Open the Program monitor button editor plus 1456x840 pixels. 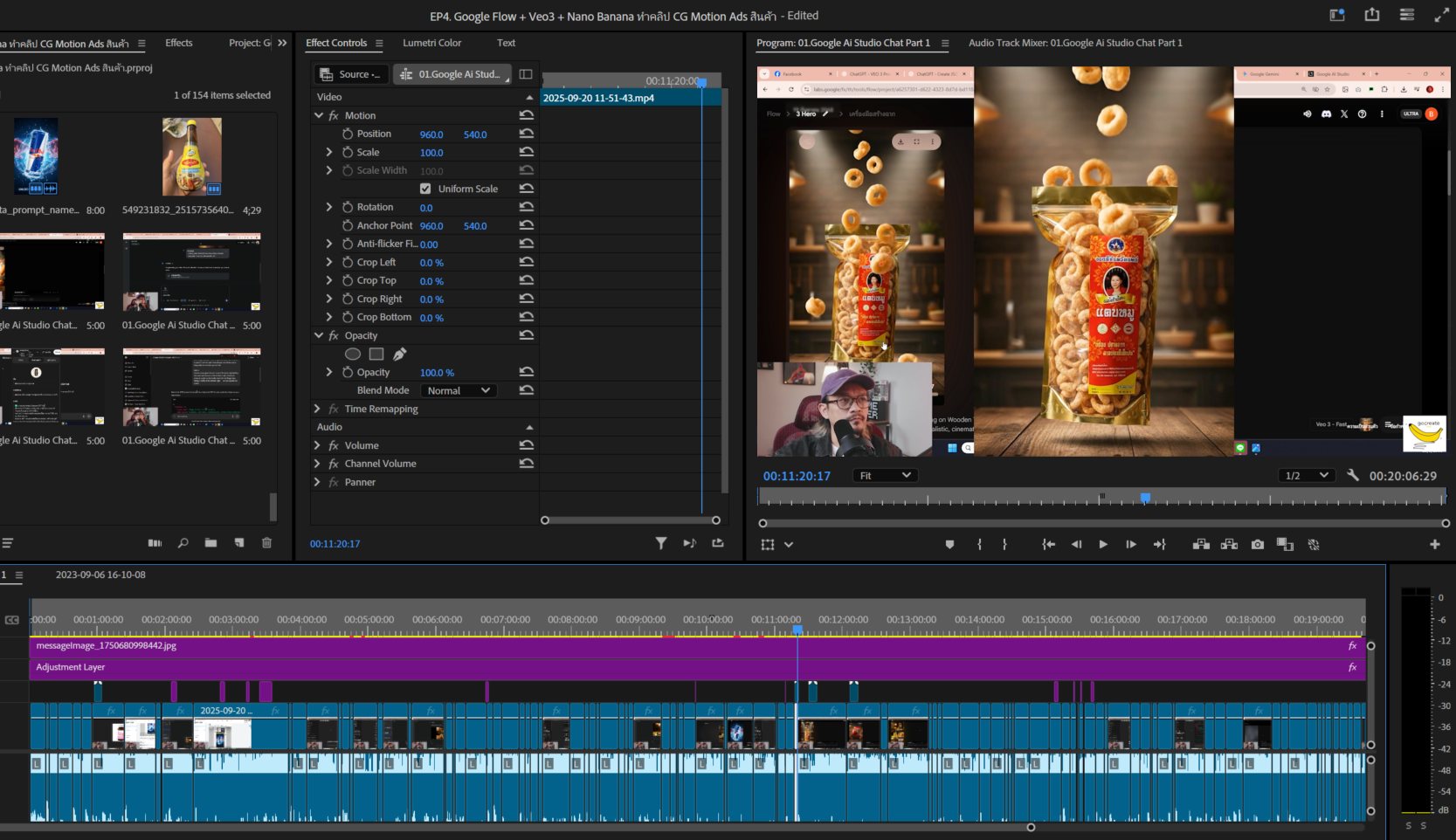pyautogui.click(x=1434, y=544)
